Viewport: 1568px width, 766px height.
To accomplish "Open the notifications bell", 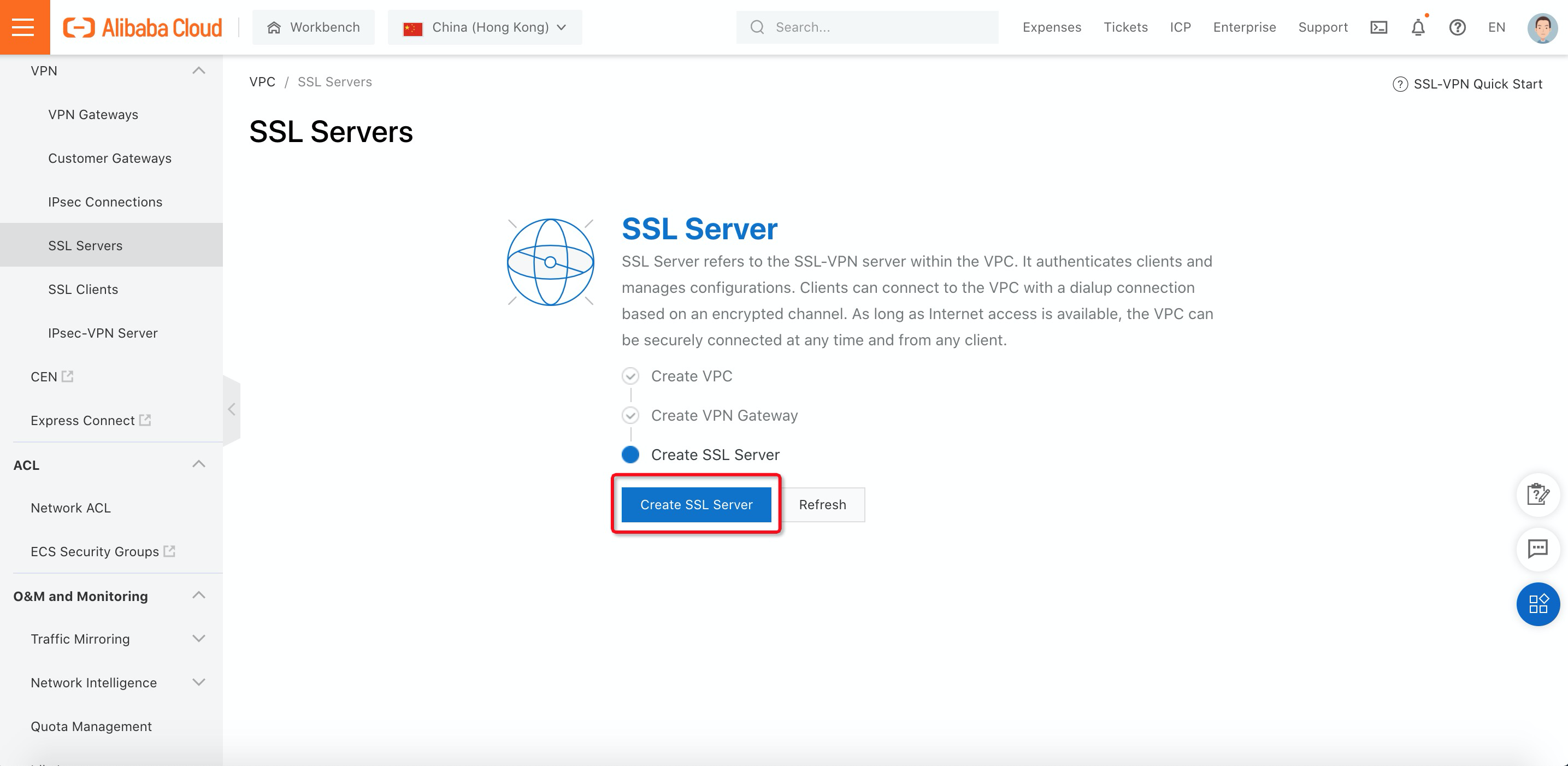I will pos(1418,27).
